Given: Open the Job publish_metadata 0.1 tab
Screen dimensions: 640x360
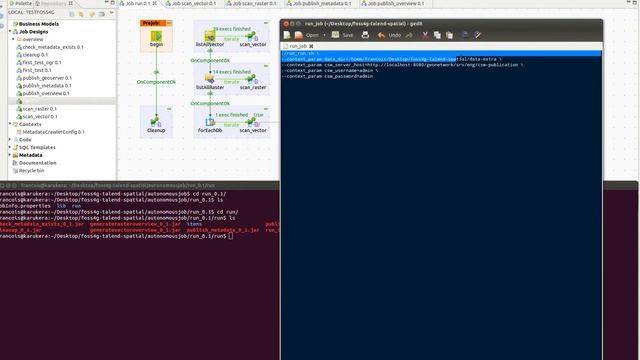Looking at the screenshot, I should coord(319,3).
